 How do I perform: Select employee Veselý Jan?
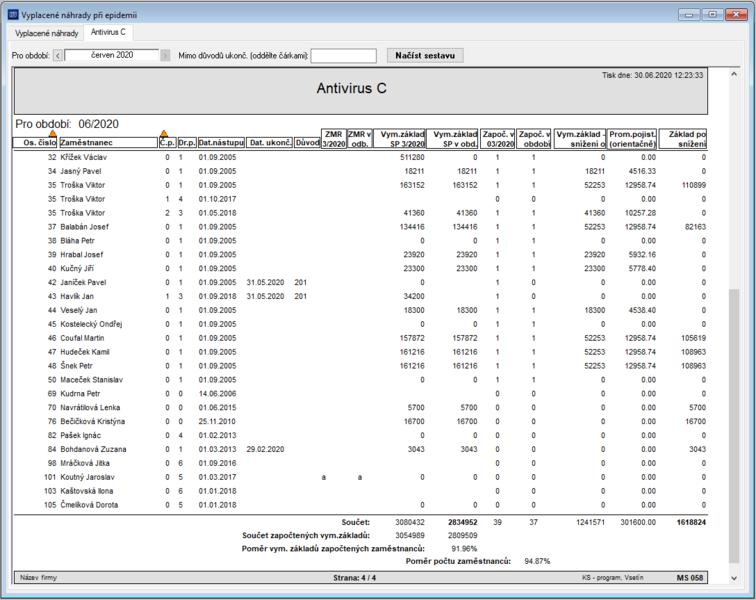(79, 311)
